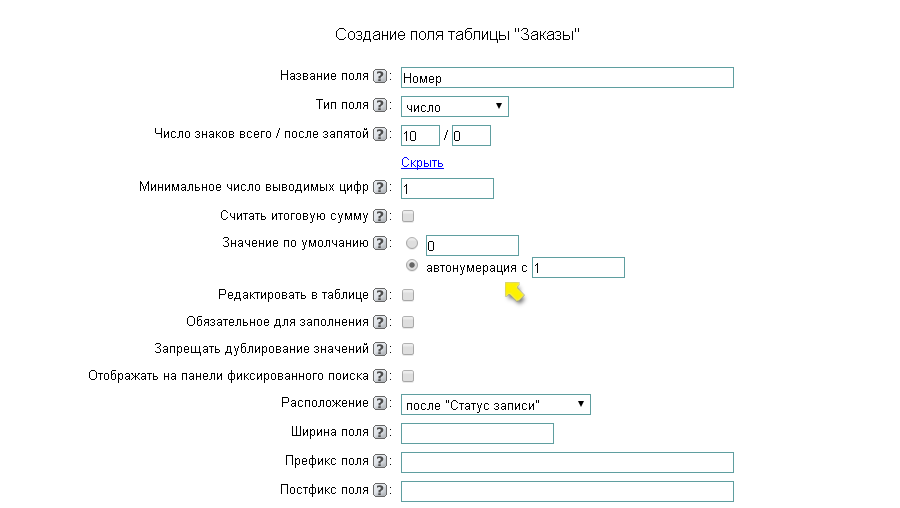Screen dimensions: 900x508
Task: Click help icon for "Значение по умолчанию"
Action: 379,243
